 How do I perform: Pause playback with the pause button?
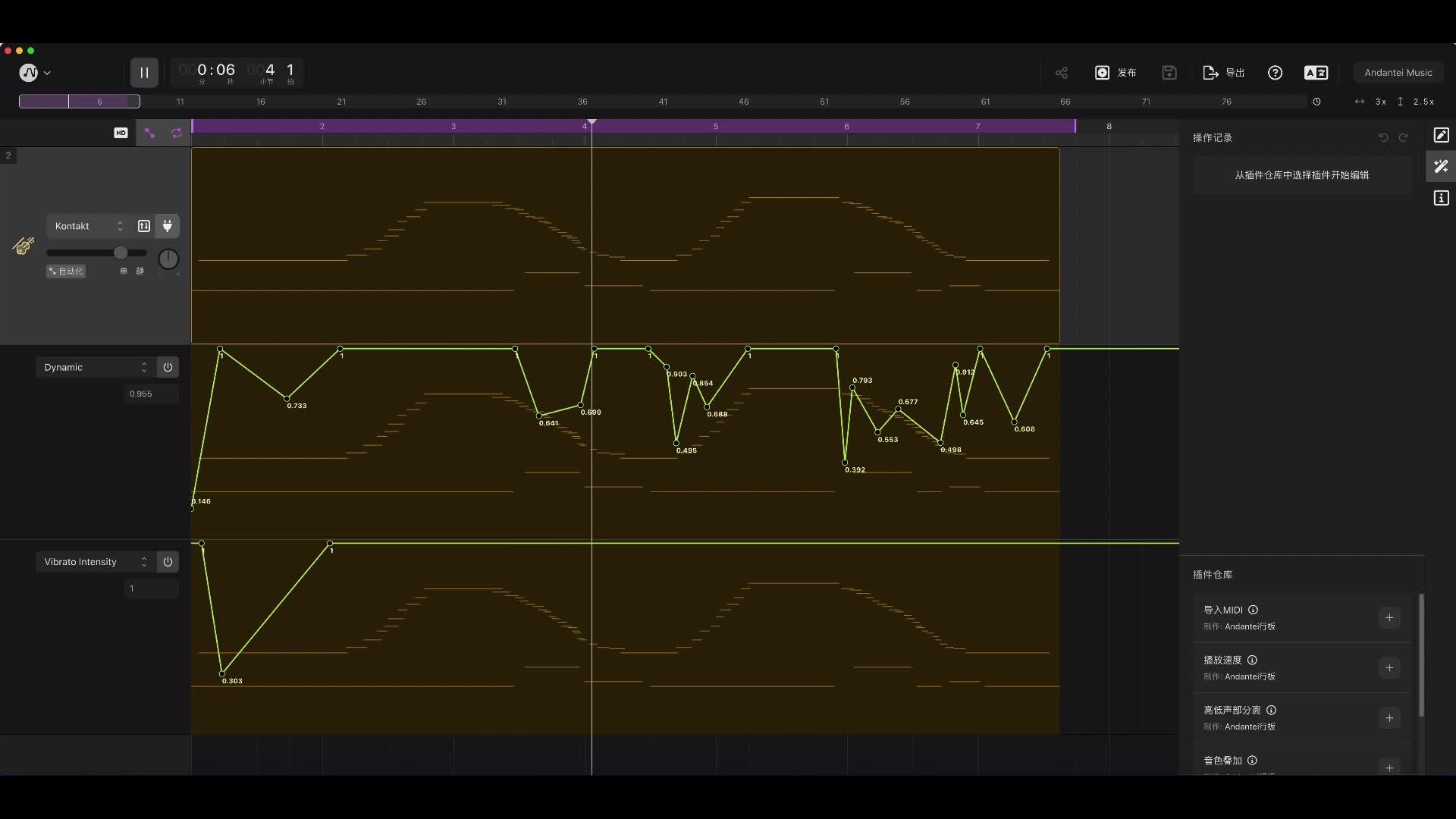click(x=144, y=73)
